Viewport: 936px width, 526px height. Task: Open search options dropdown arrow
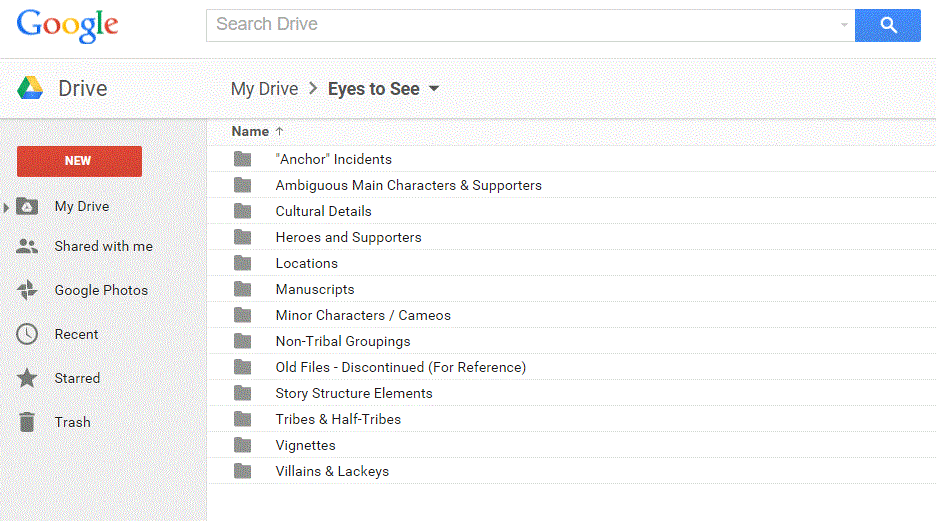[x=844, y=25]
